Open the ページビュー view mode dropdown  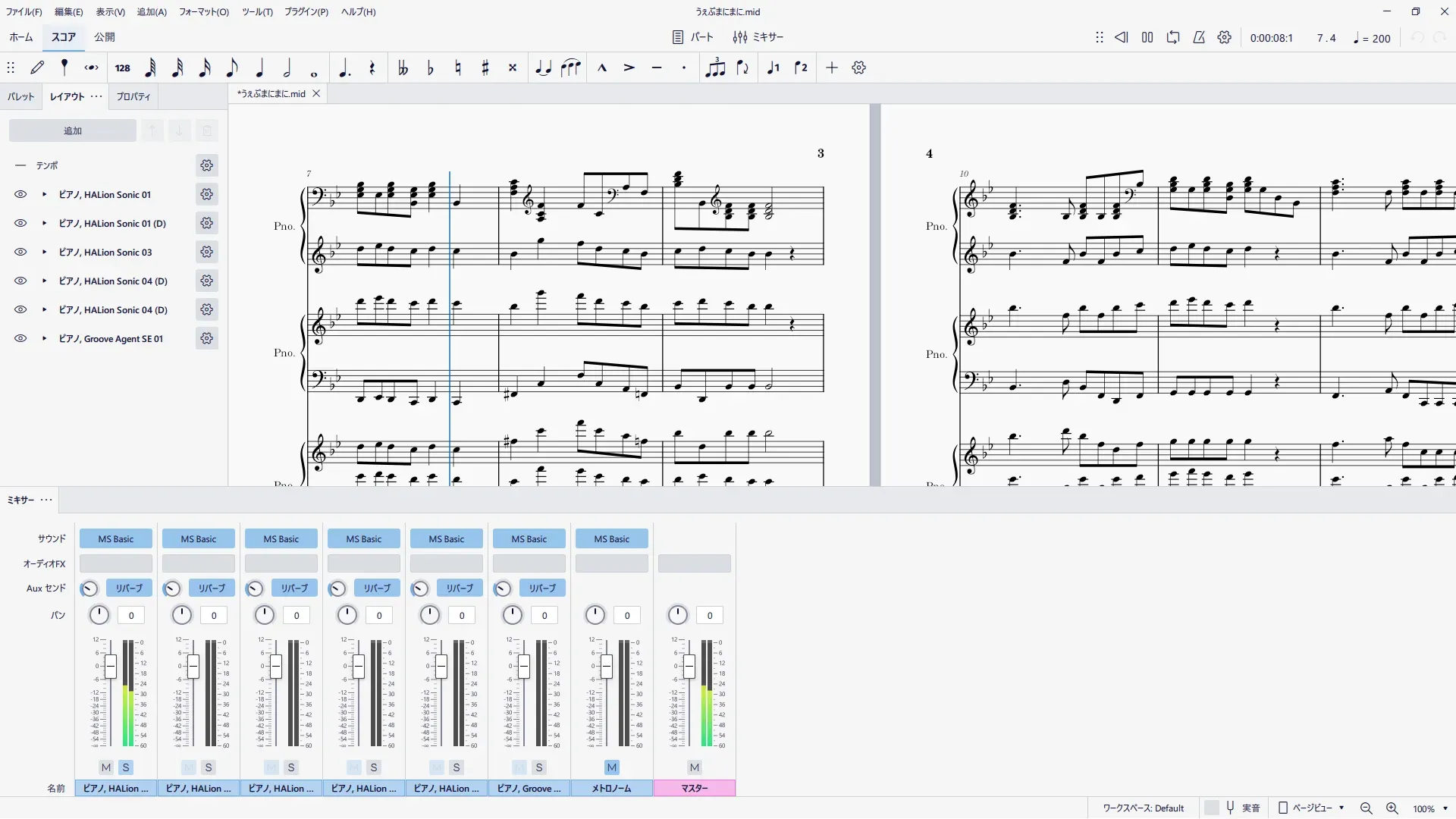click(x=1313, y=808)
